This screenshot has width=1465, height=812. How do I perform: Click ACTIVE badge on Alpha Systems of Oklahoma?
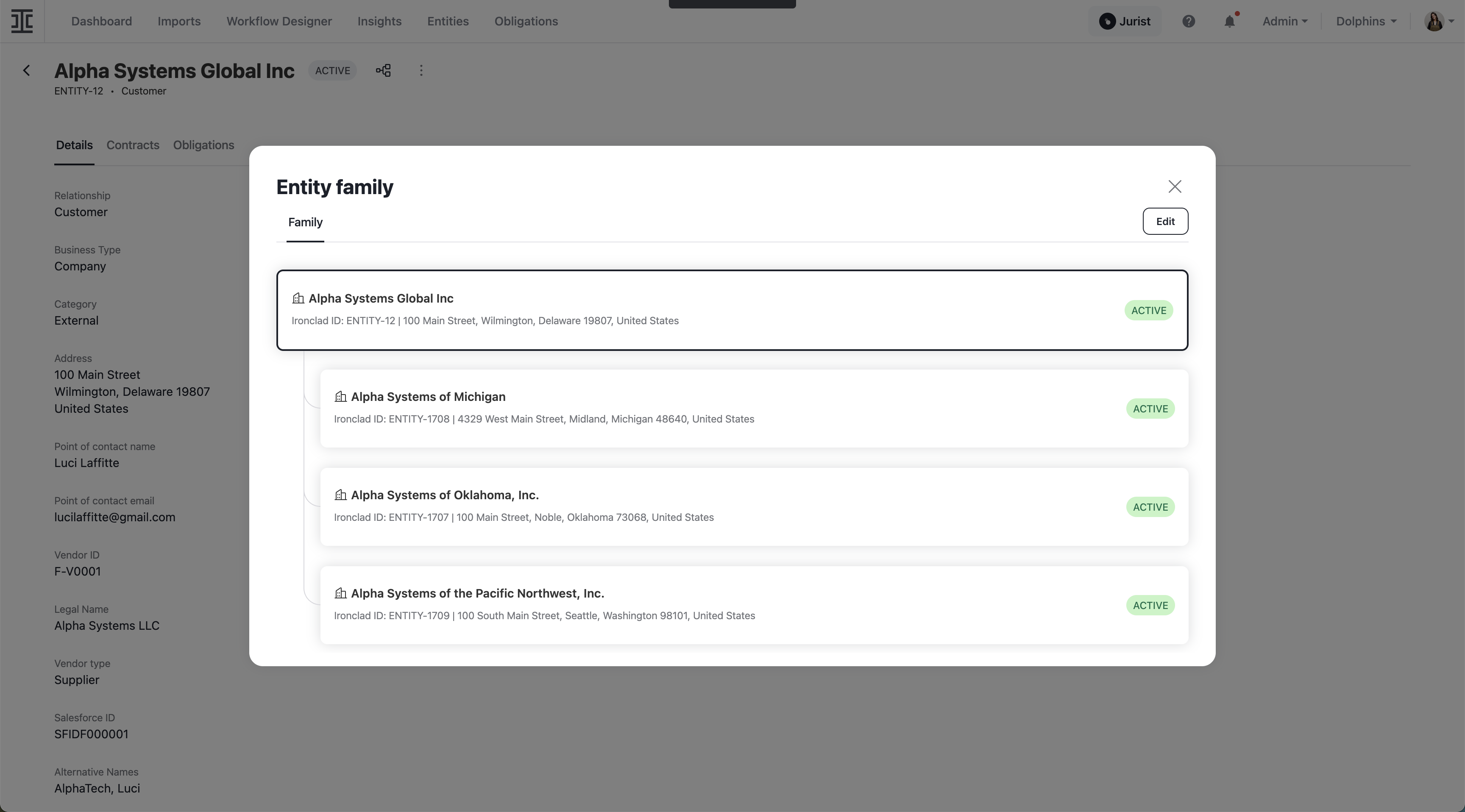[1150, 507]
